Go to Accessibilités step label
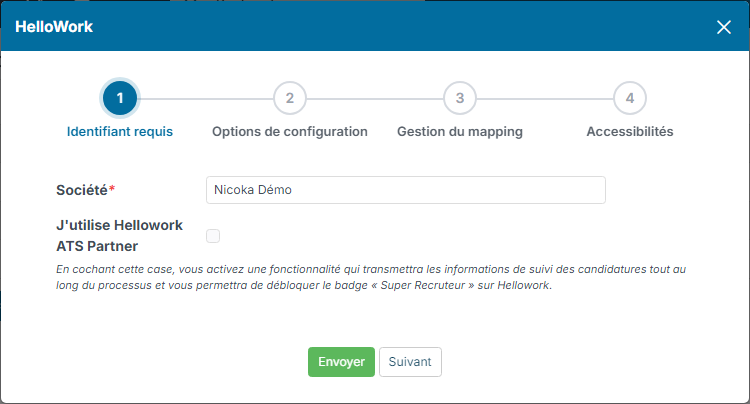 [630, 131]
